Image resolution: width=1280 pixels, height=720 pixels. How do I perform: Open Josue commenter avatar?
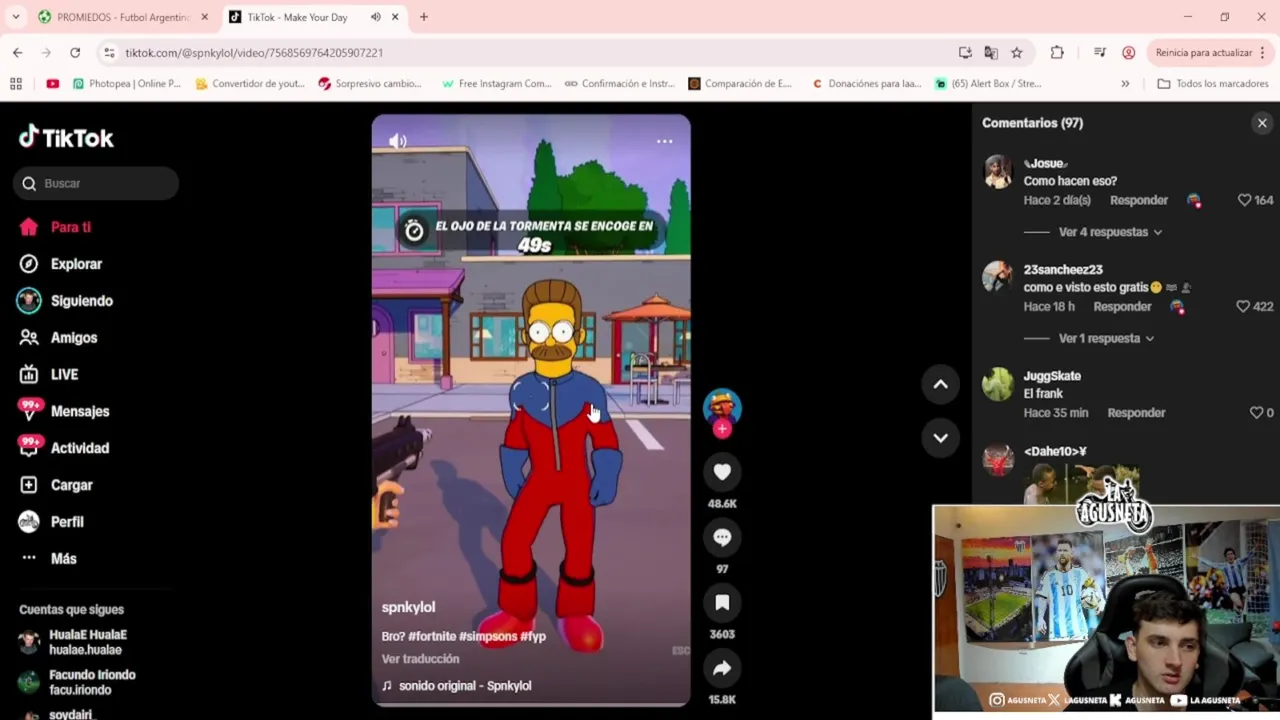(998, 171)
